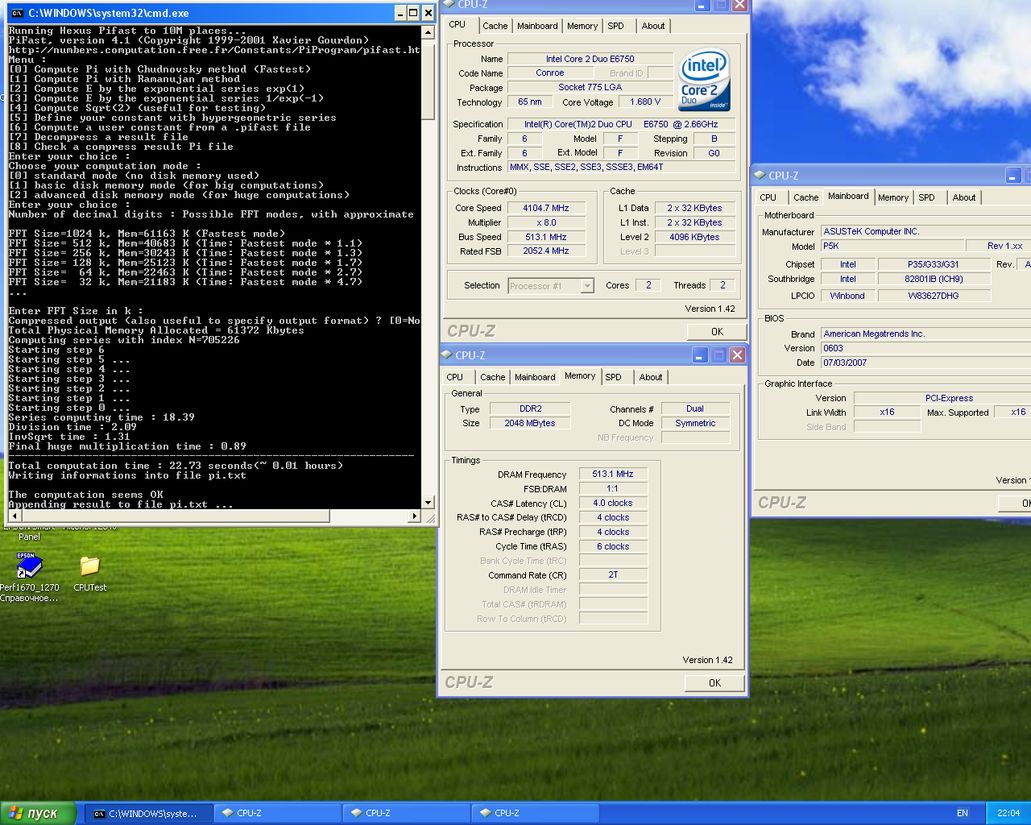Click Level 2 cache value 4096 KBytes

point(694,237)
